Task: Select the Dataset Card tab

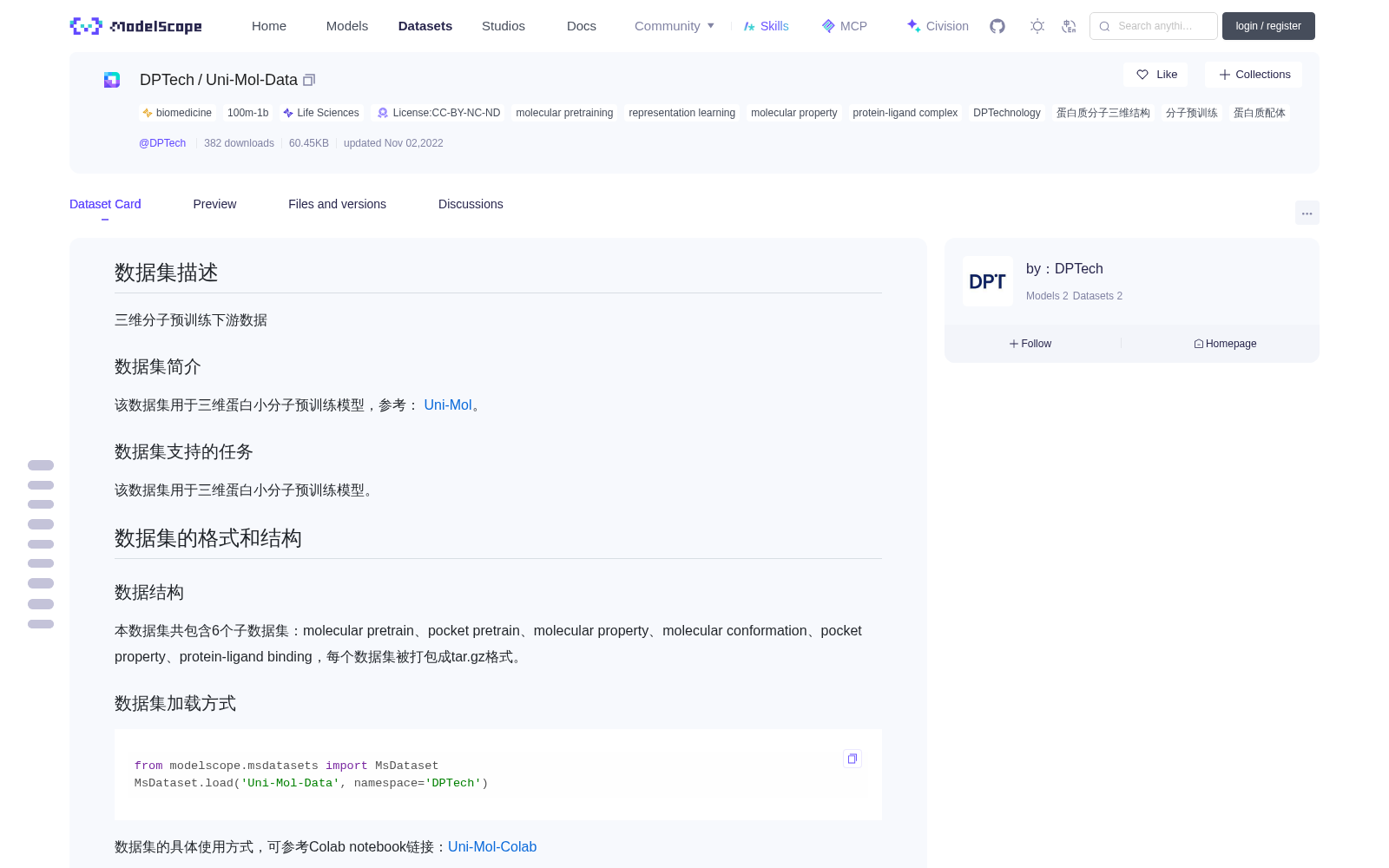Action: click(105, 204)
